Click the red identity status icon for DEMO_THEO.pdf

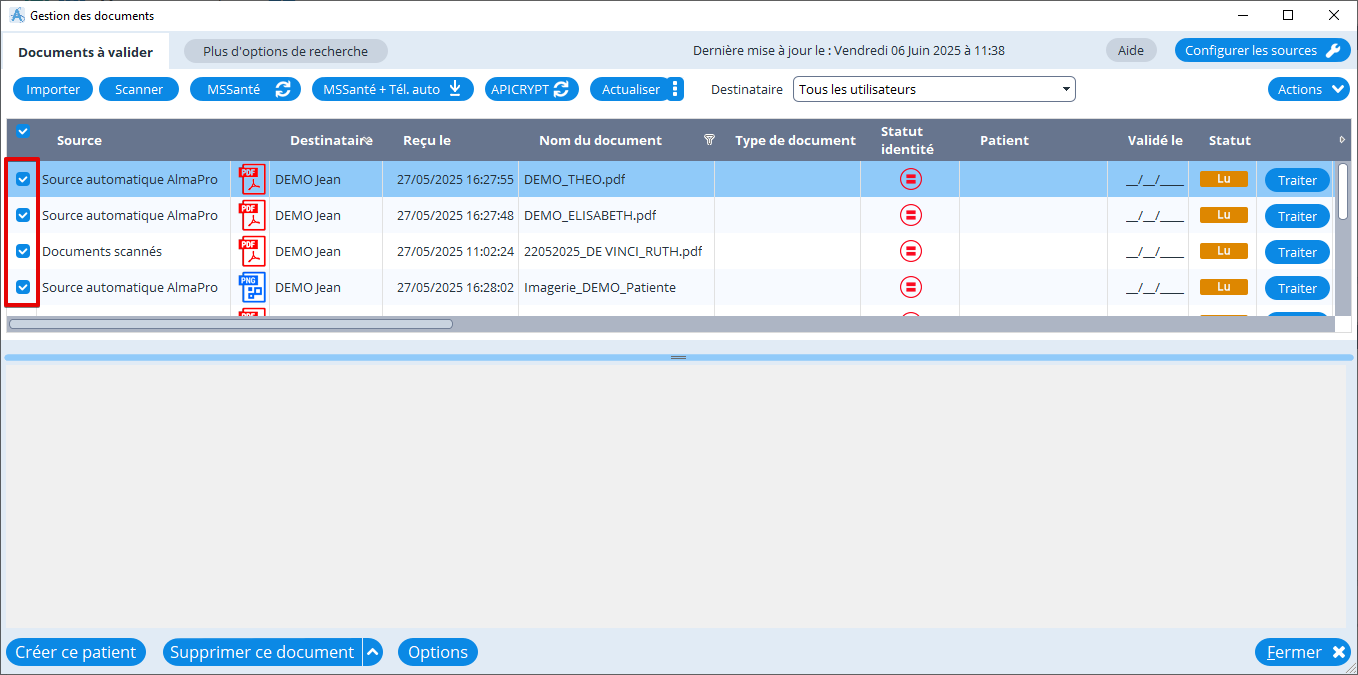pos(910,180)
